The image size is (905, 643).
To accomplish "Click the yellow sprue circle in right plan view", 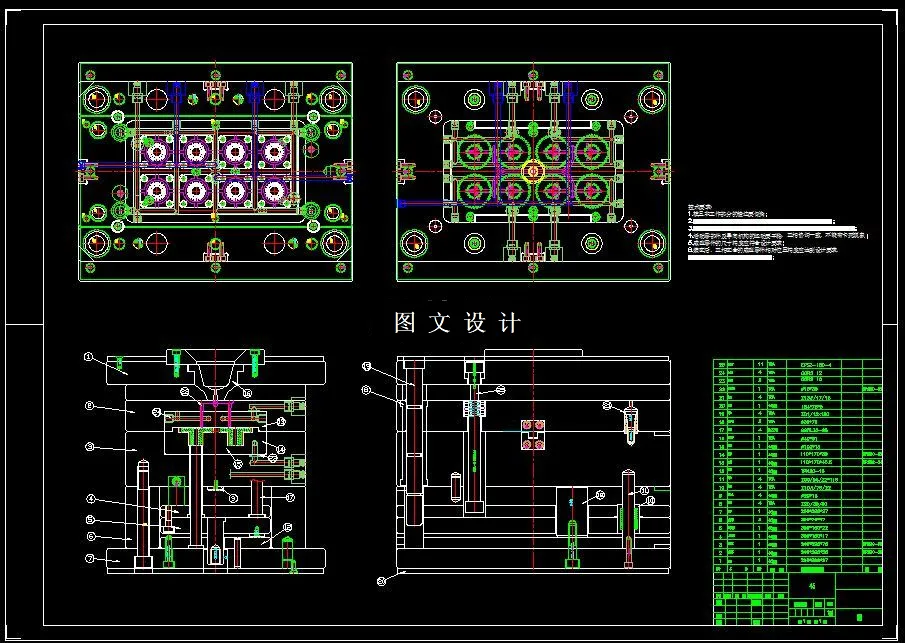I will coord(533,171).
